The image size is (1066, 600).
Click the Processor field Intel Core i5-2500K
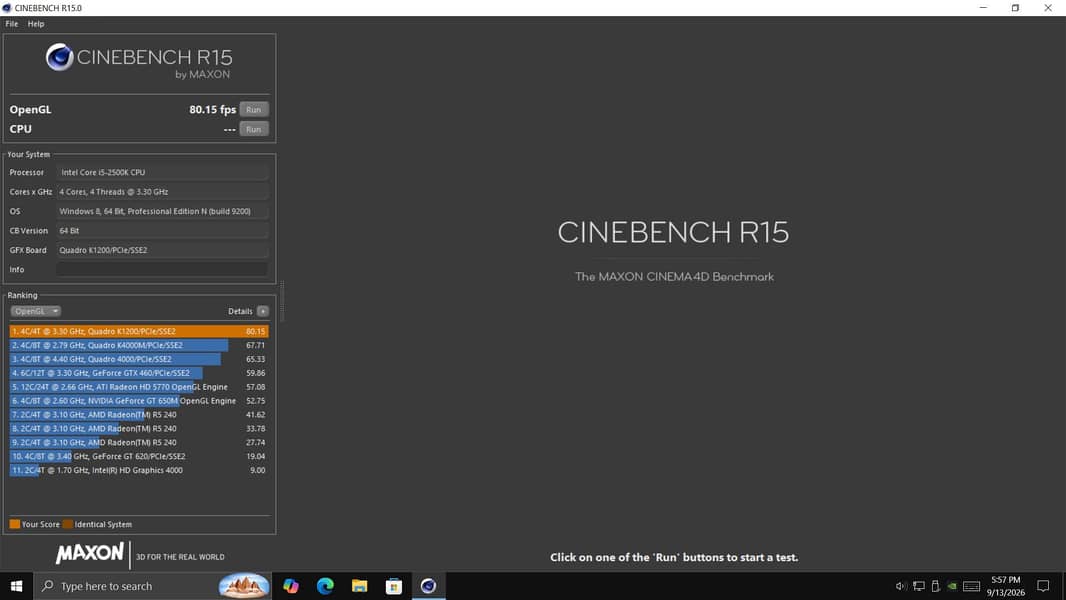tap(162, 173)
